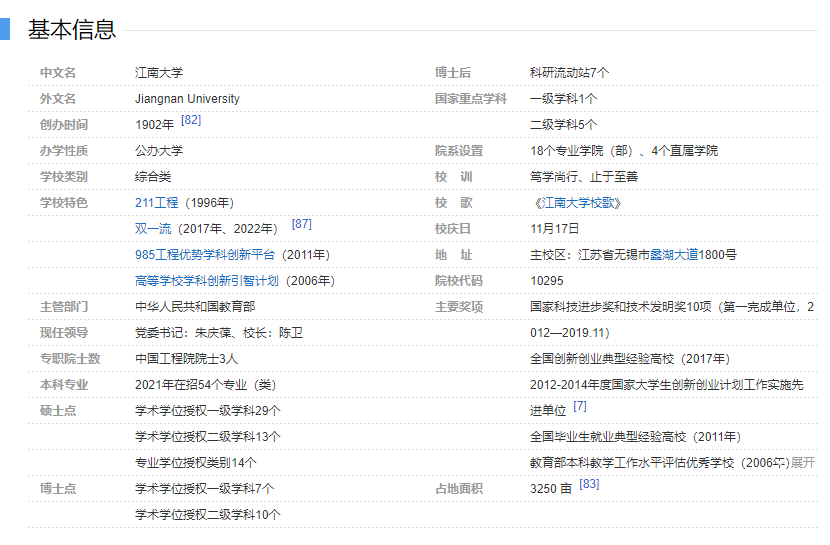Expand the awards list with 展开

(803, 463)
